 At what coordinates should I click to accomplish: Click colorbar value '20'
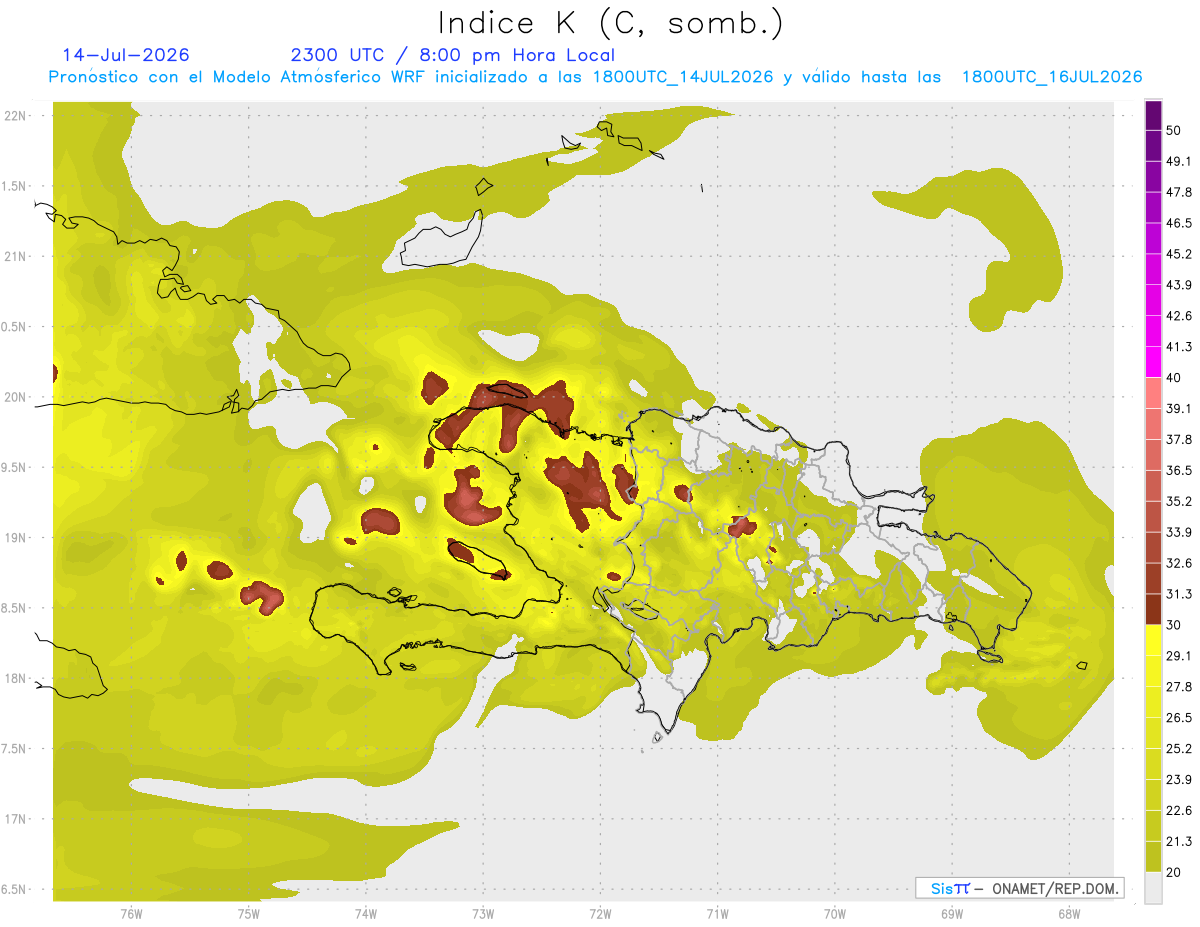pyautogui.click(x=1174, y=873)
